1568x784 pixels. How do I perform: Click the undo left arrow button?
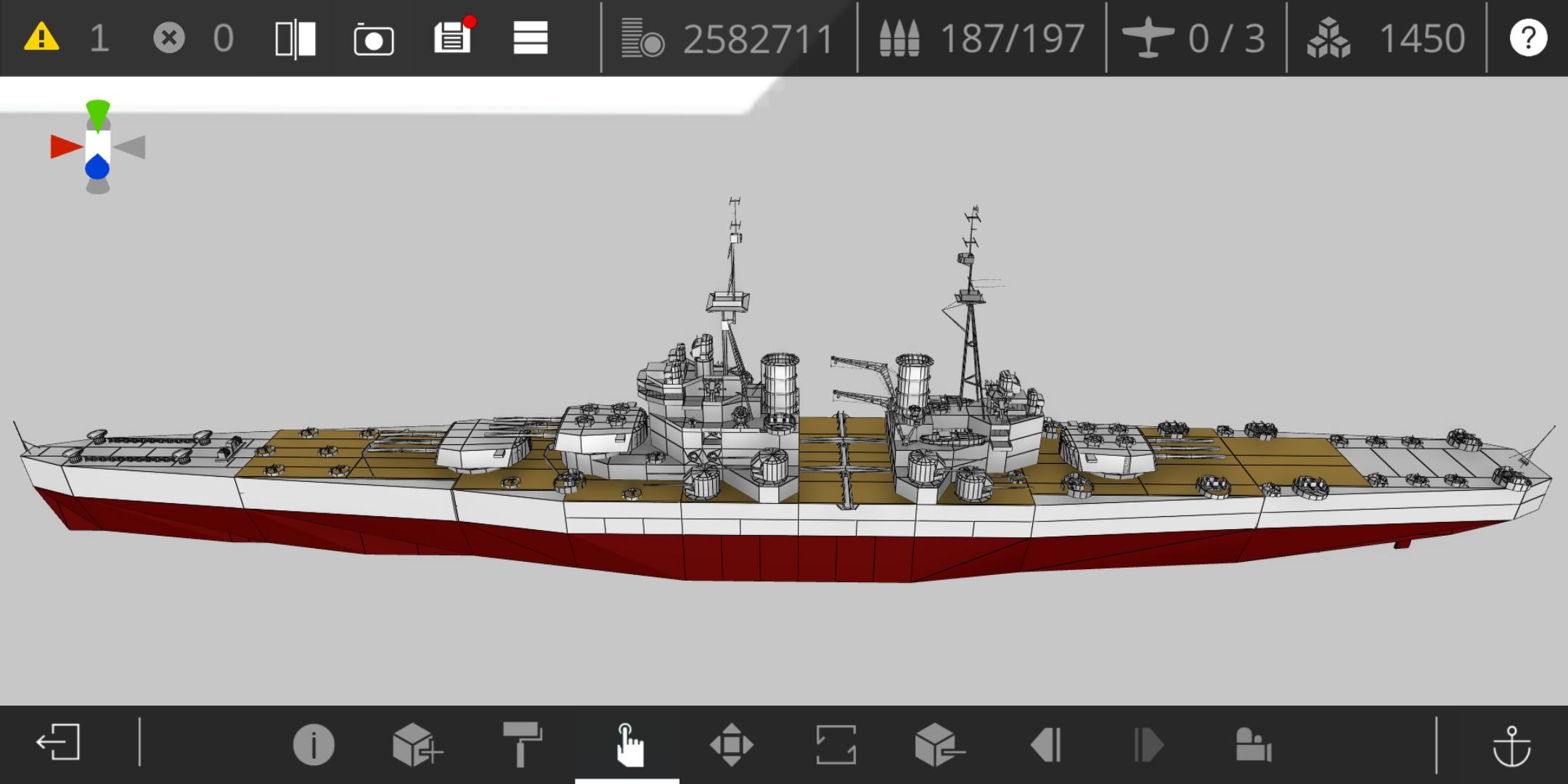tap(1046, 745)
